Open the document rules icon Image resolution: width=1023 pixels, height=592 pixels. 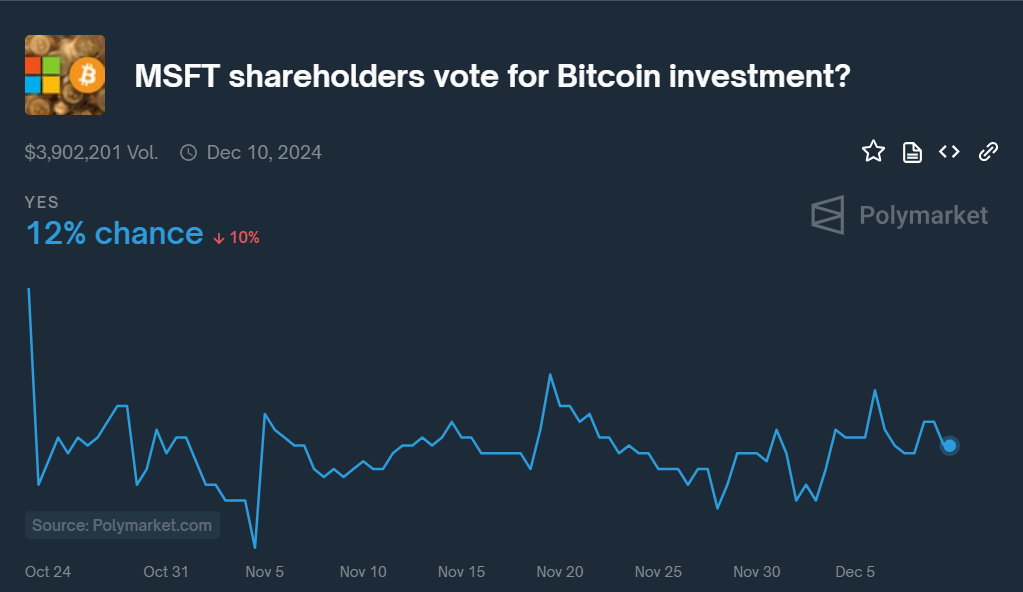(x=912, y=152)
